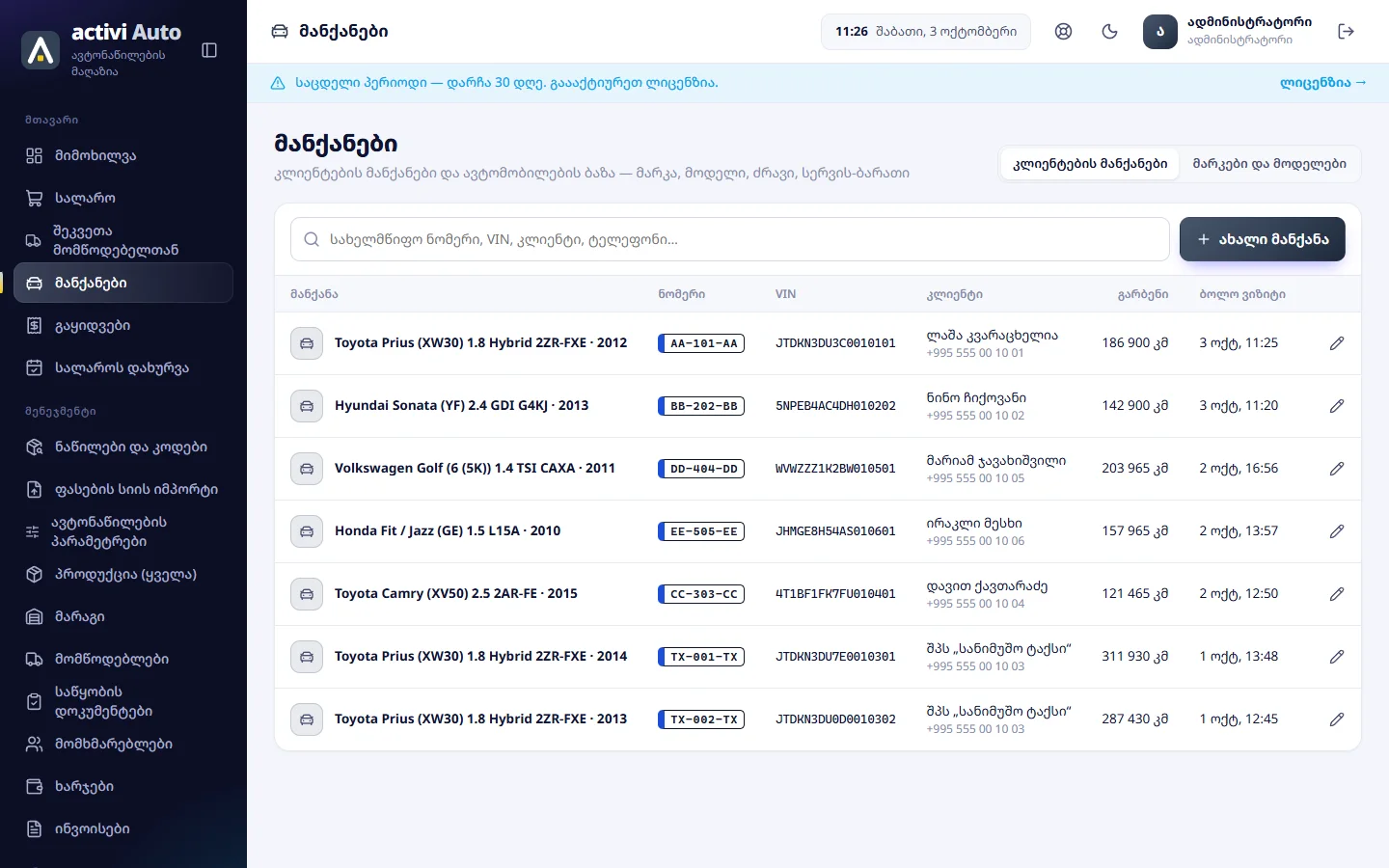
Task: Open the ადმინისტრატორი user profile
Action: tap(1228, 32)
